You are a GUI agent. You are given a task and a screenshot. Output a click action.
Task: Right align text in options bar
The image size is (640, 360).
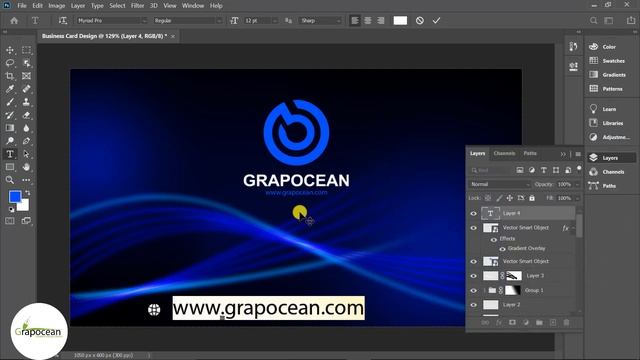[x=381, y=20]
